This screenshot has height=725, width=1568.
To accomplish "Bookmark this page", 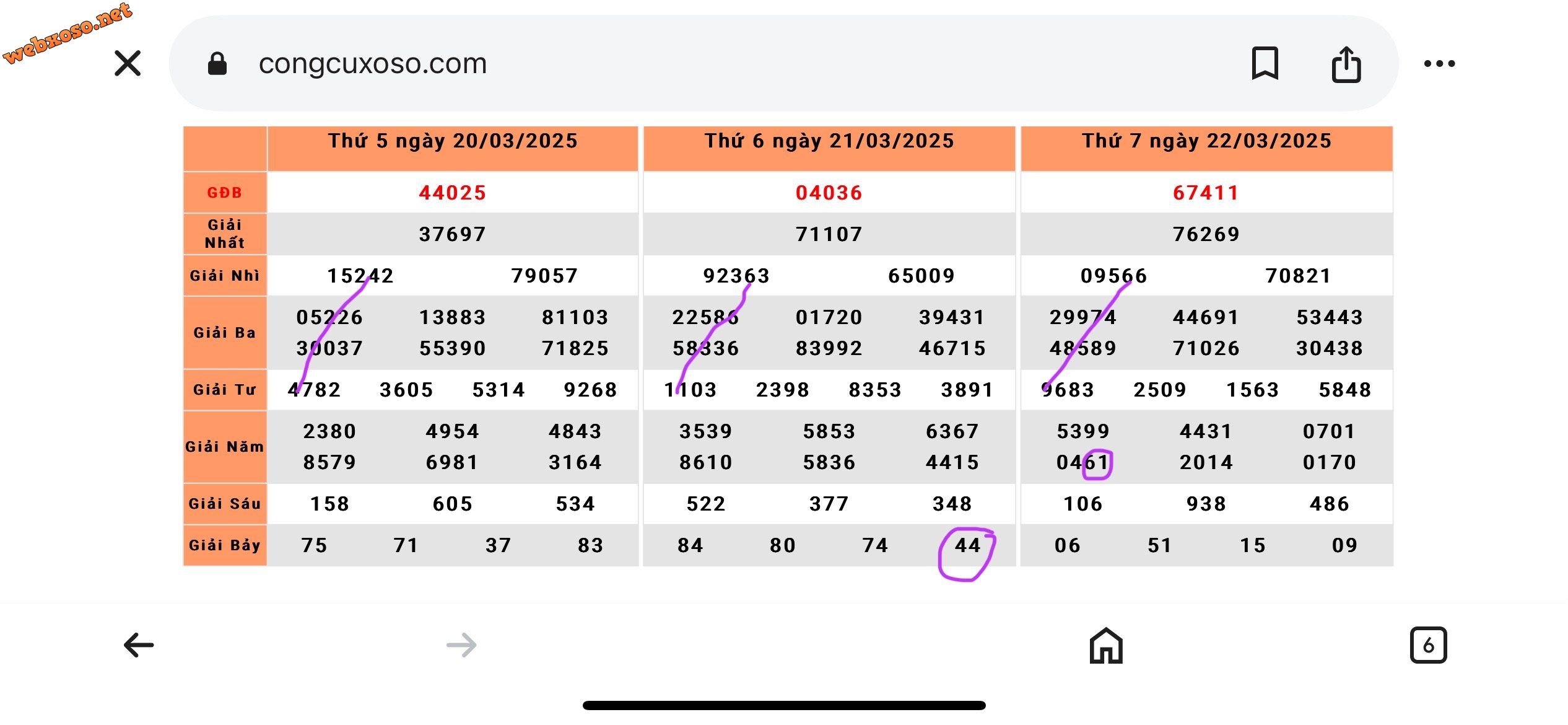I will pos(1265,63).
